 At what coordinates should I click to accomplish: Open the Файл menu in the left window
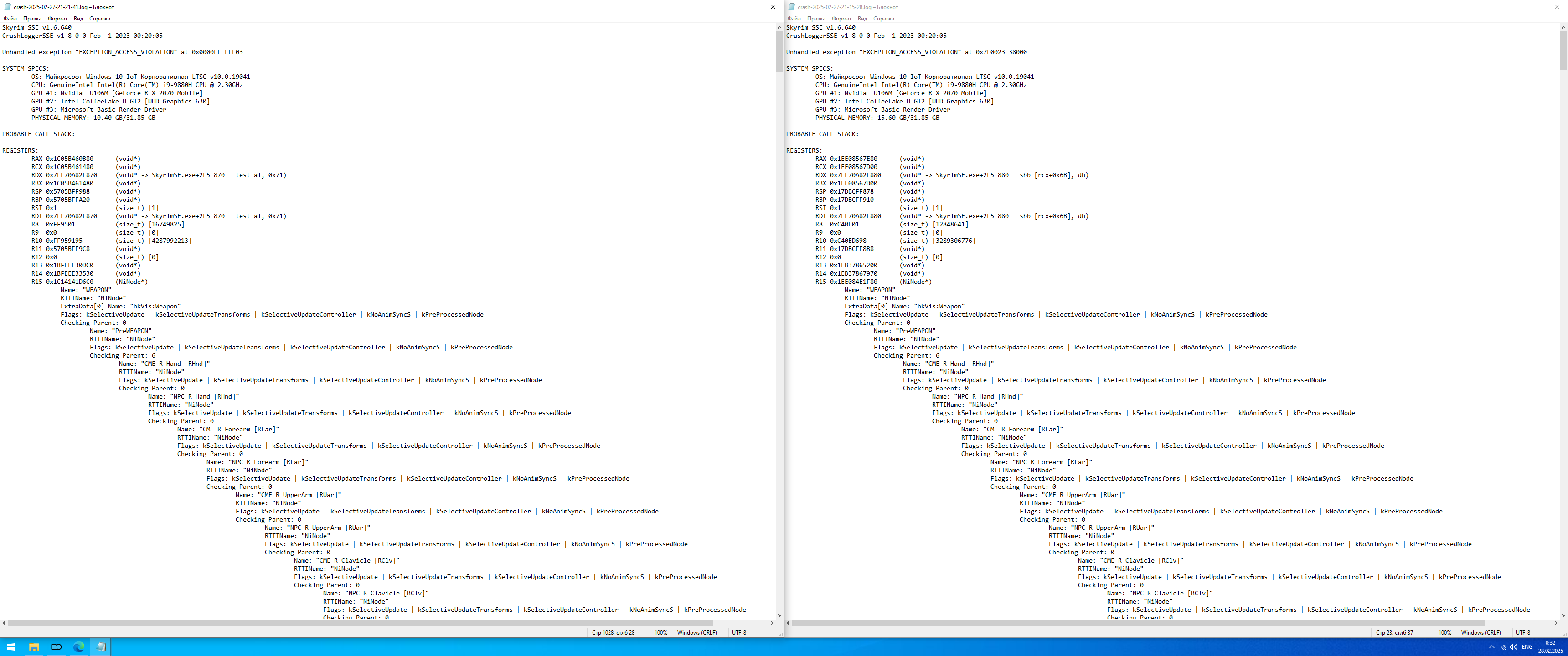coord(10,19)
